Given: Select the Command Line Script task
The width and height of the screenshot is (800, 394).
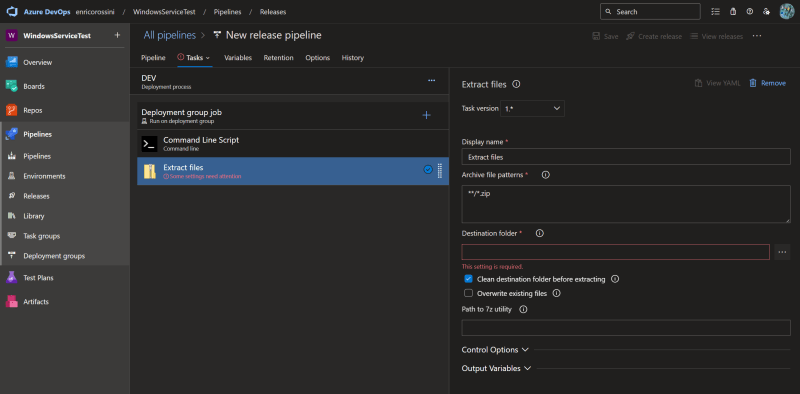Looking at the screenshot, I should tap(293, 143).
